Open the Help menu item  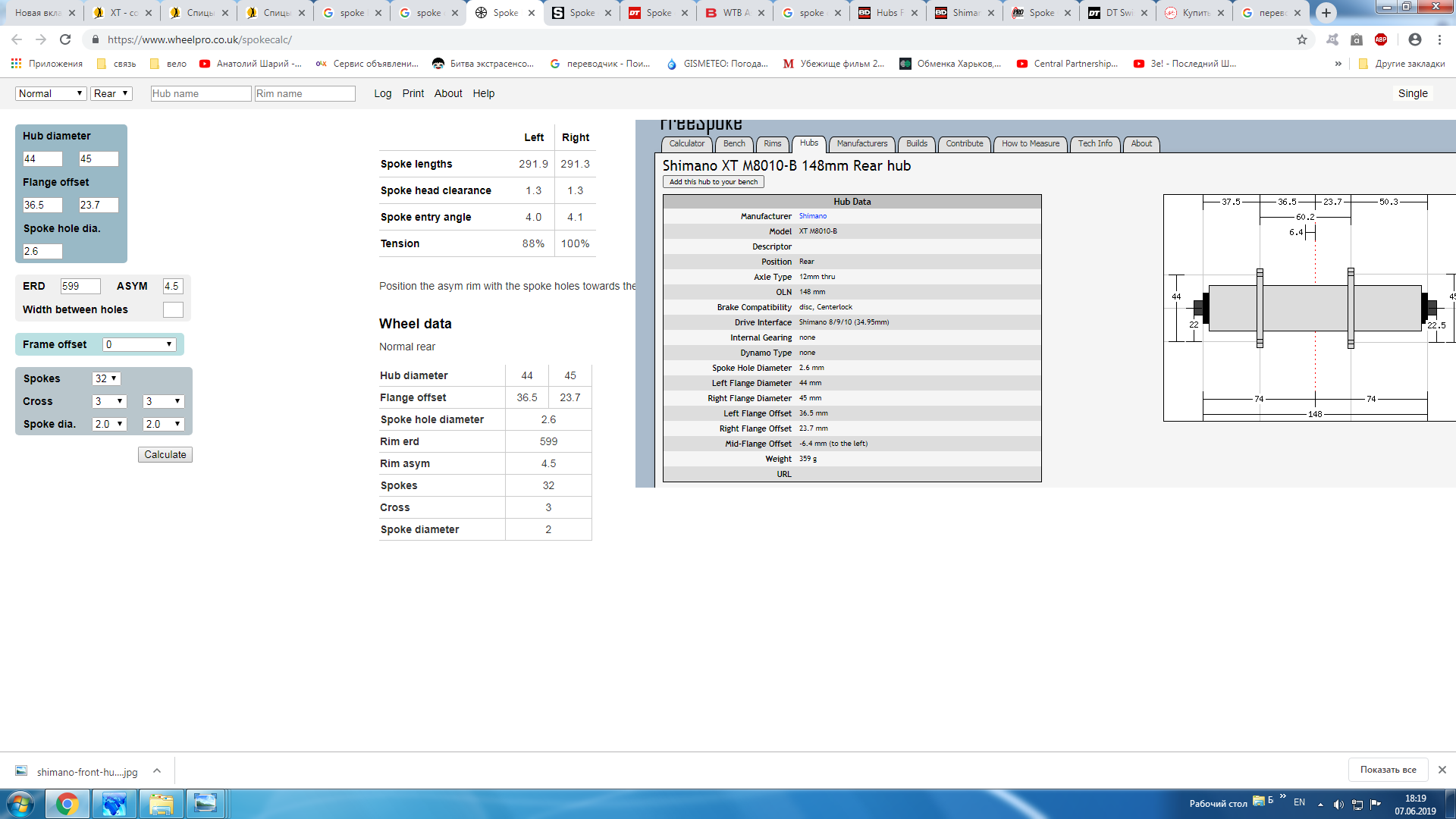[483, 93]
